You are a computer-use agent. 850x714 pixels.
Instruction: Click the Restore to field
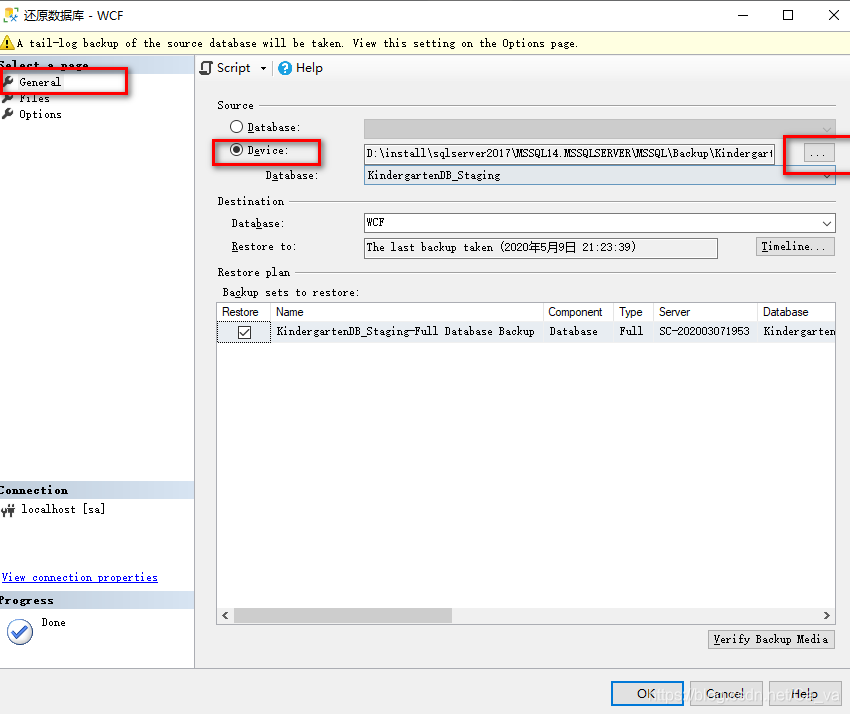[541, 248]
